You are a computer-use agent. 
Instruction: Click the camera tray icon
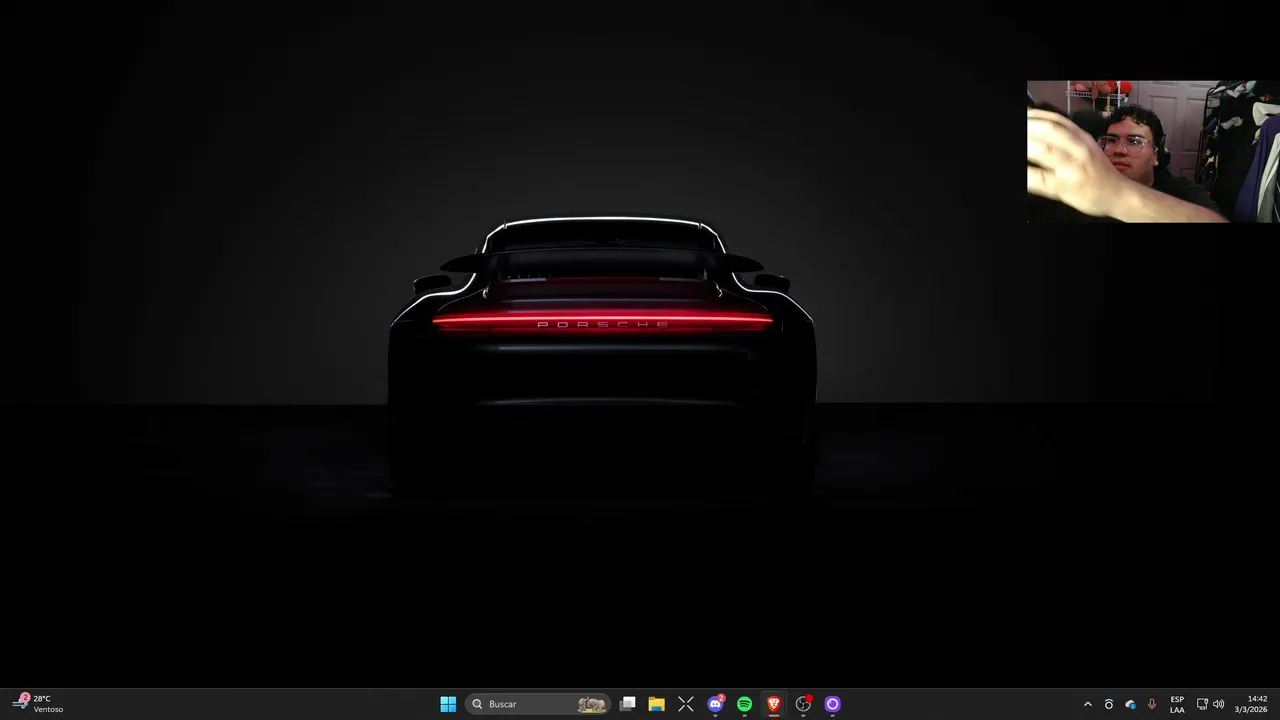coord(1108,704)
